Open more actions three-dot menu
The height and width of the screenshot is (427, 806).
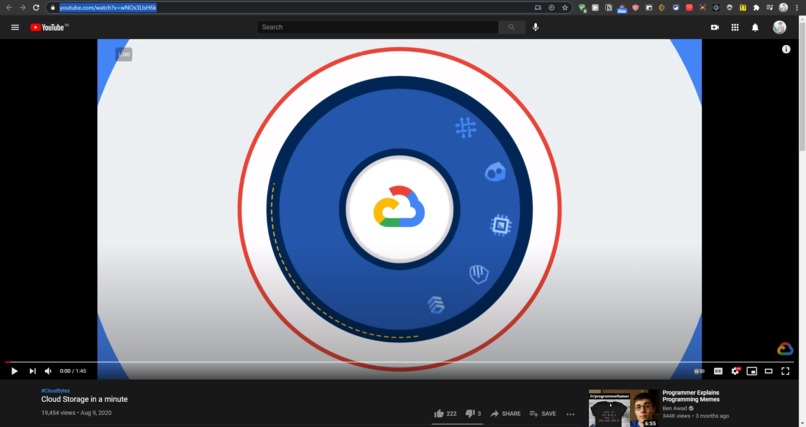coord(571,414)
